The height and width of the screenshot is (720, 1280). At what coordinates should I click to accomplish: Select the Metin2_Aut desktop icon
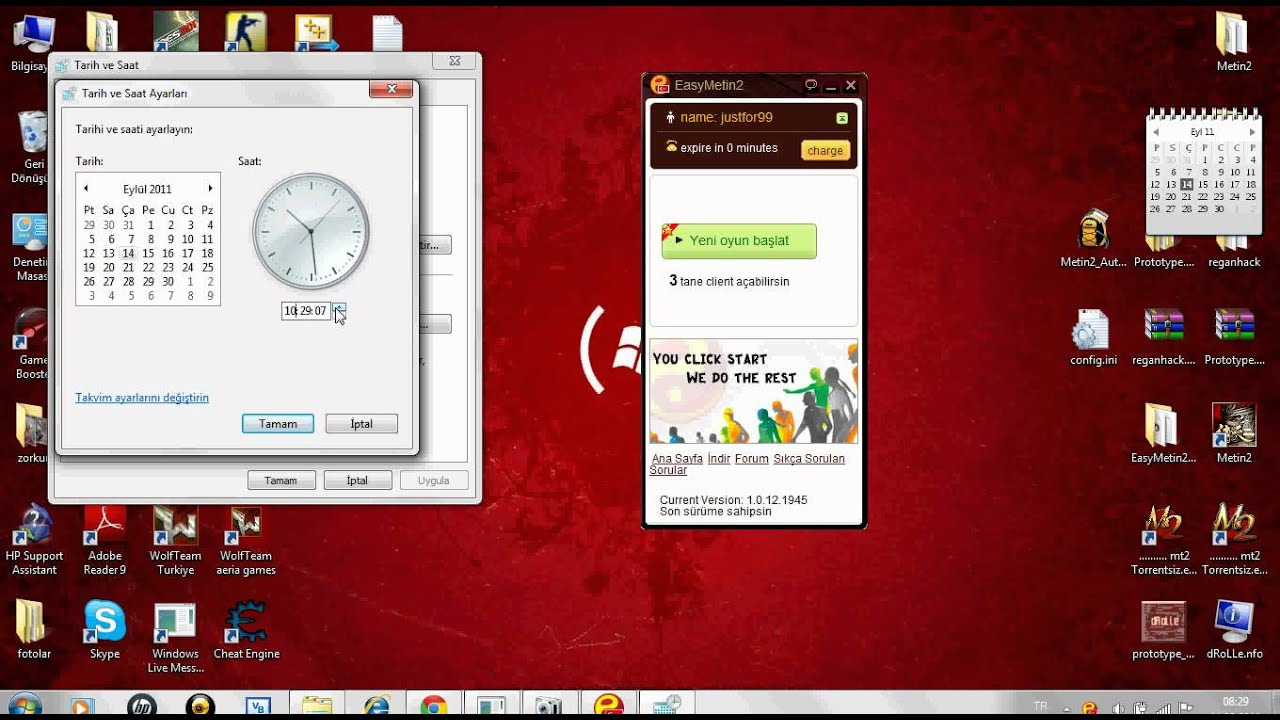(1093, 239)
